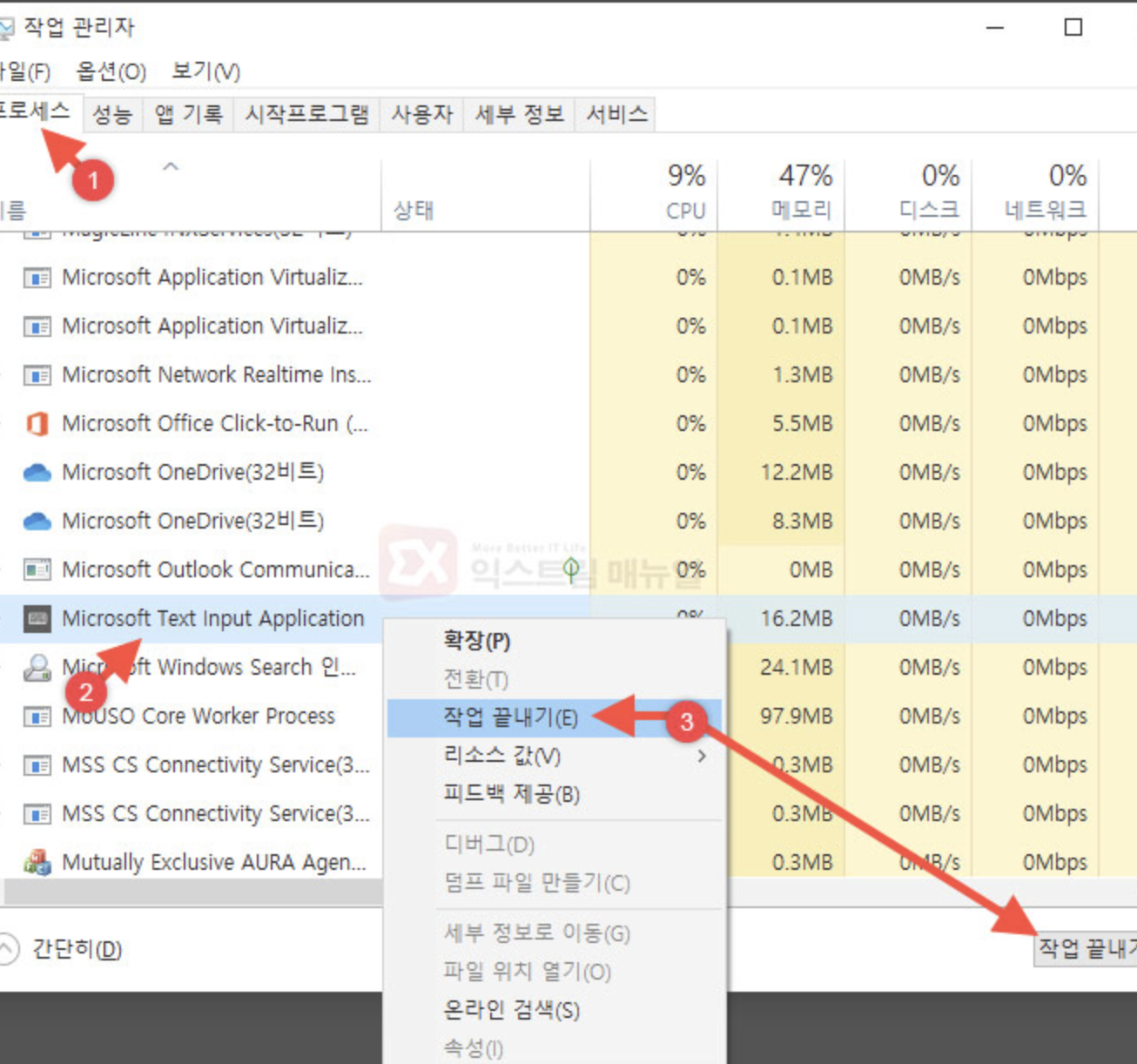
Task: Open the 옵션(O) menu
Action: pos(111,72)
